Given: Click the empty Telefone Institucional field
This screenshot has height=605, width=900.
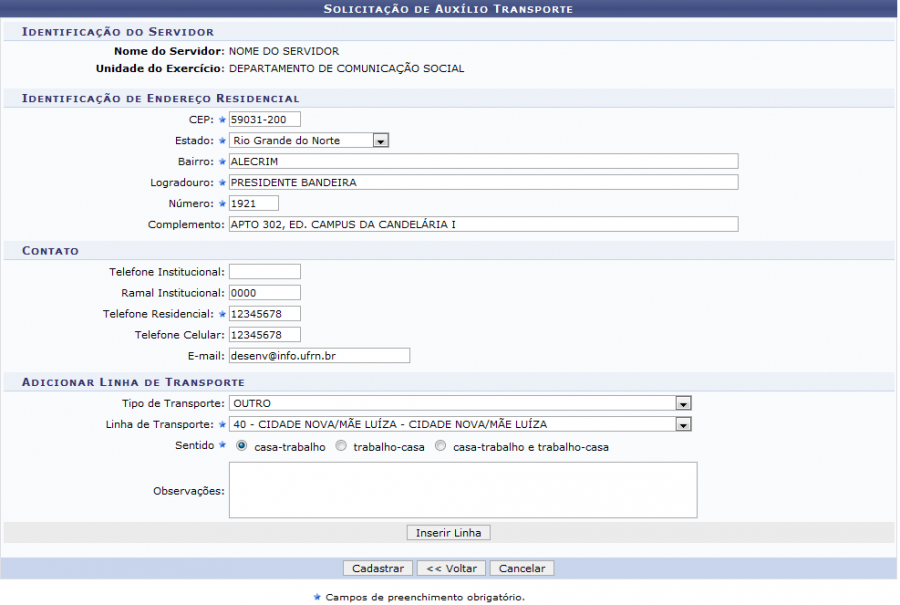Looking at the screenshot, I should click(264, 271).
